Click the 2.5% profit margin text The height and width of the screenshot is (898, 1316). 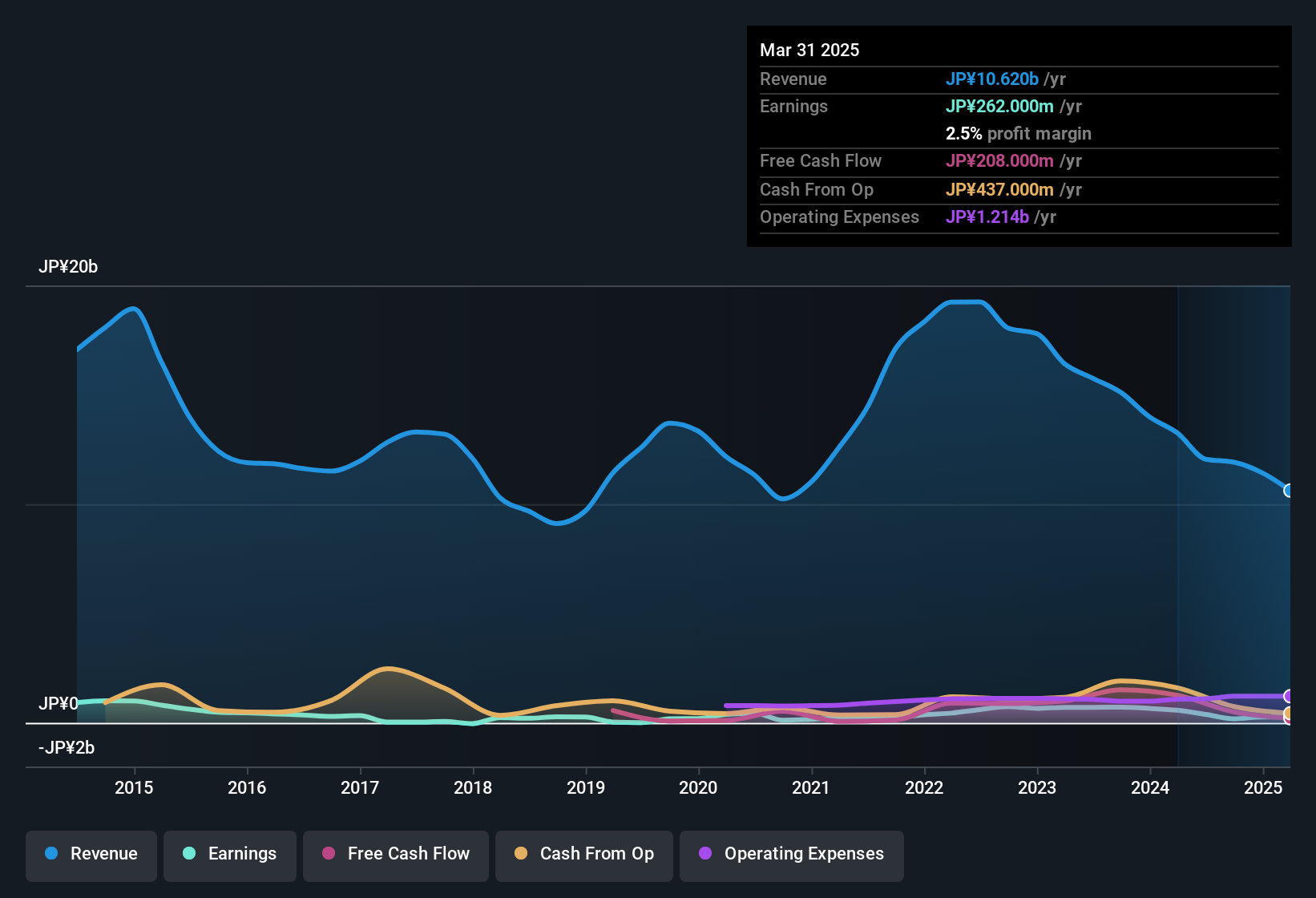tap(1019, 133)
